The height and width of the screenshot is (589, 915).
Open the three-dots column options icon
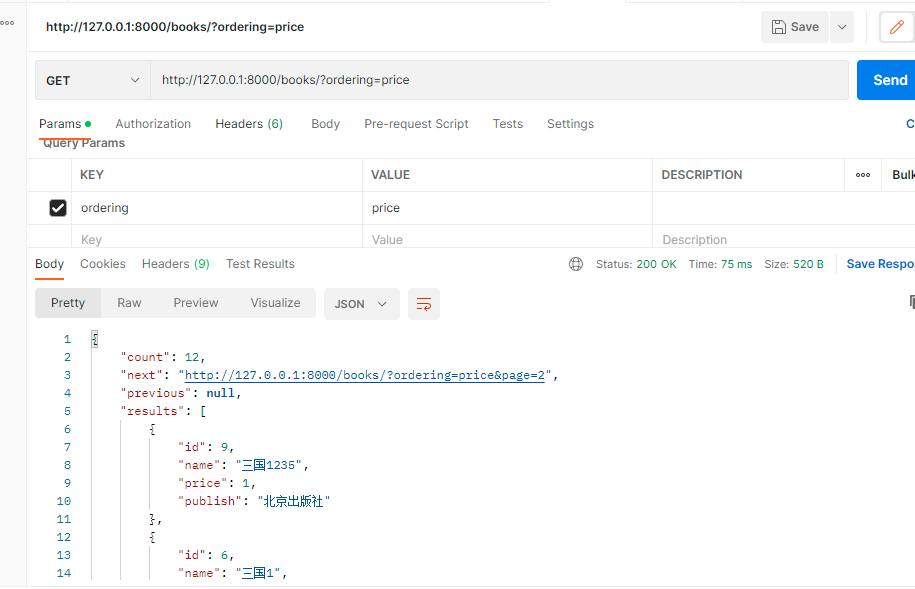click(x=863, y=175)
